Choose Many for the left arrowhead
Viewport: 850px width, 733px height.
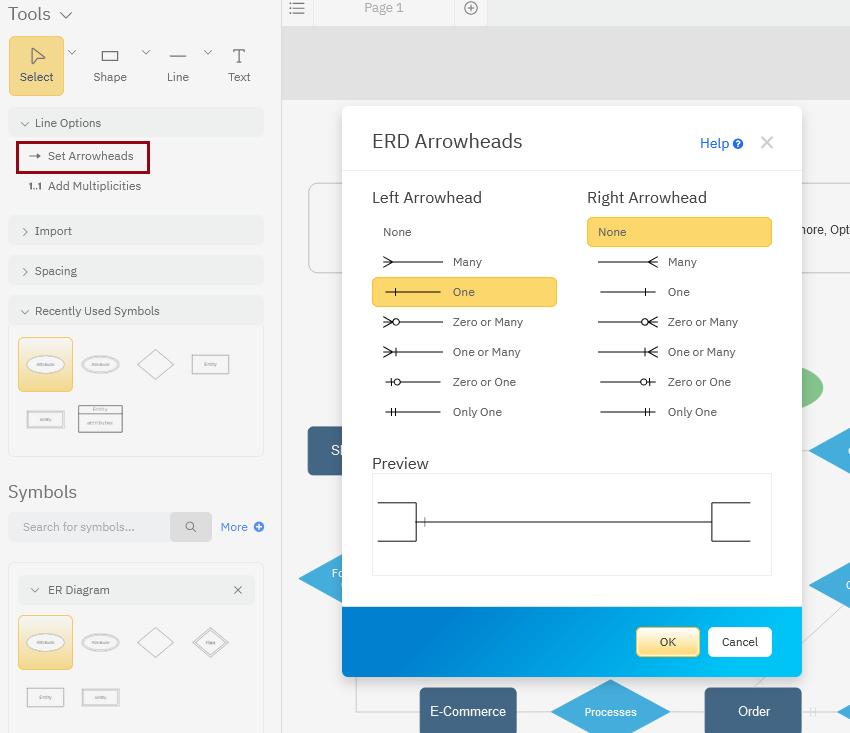[x=464, y=262]
